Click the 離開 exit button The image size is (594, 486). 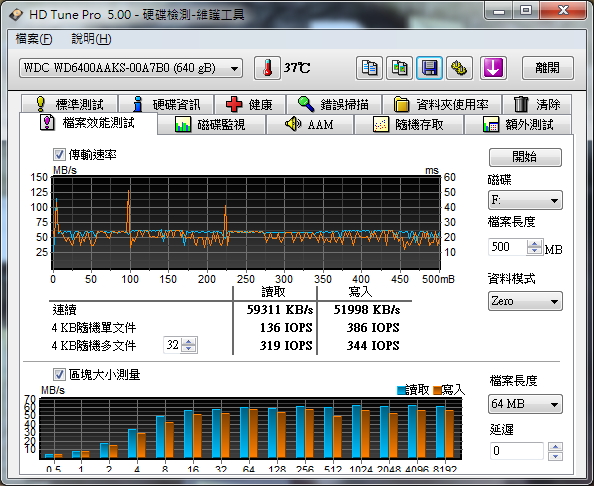(x=548, y=68)
